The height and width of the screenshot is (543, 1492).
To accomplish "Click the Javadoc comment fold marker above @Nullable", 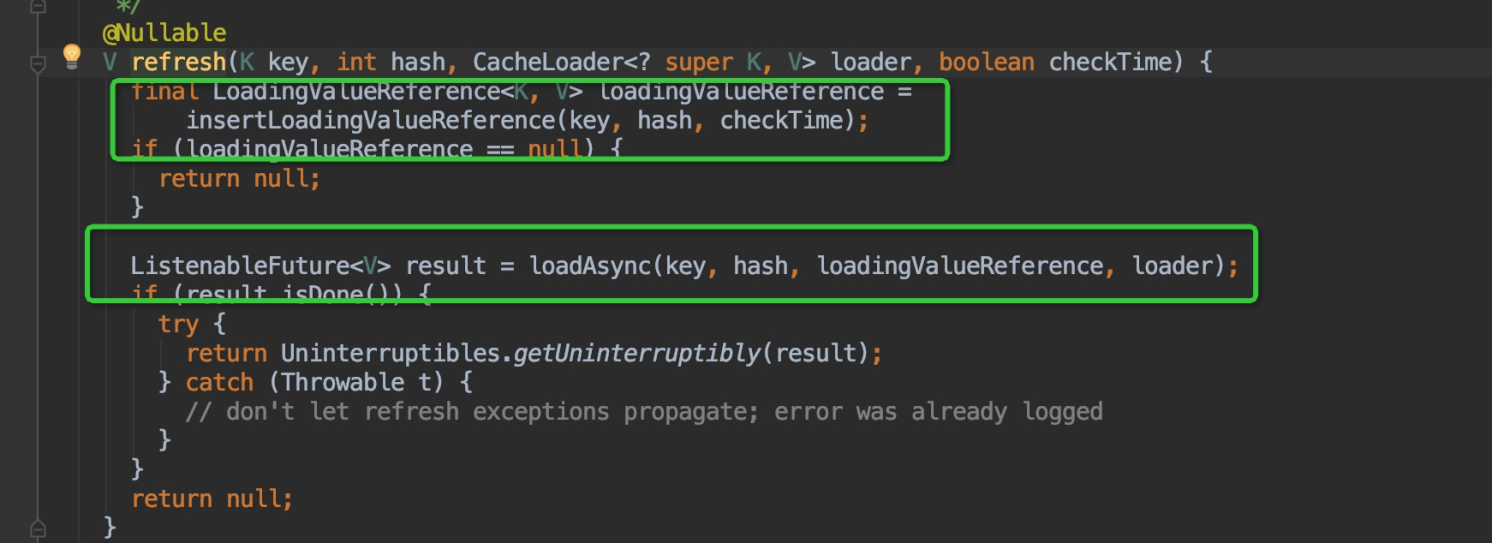I will coord(38,6).
